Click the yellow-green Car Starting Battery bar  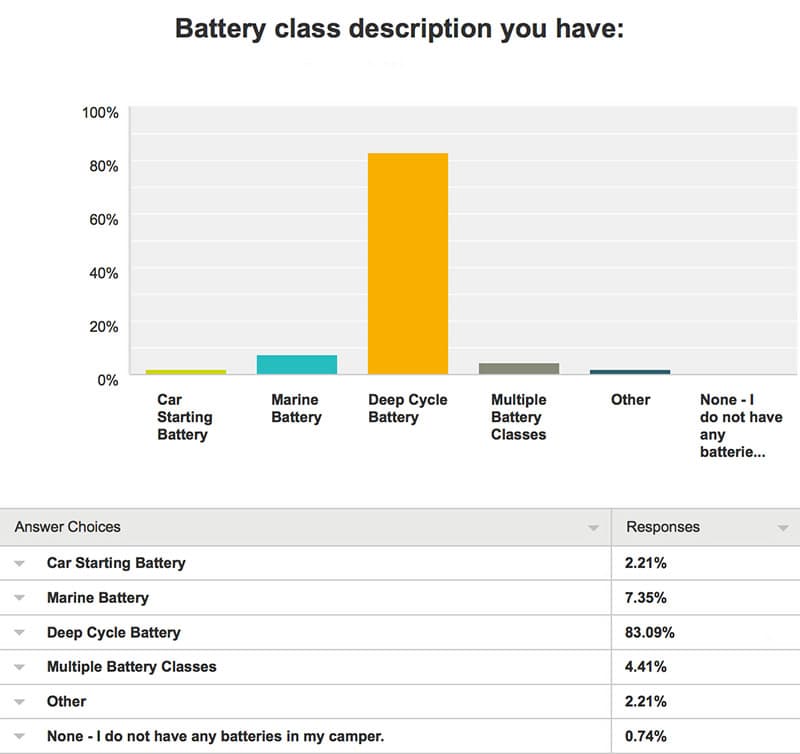(186, 372)
